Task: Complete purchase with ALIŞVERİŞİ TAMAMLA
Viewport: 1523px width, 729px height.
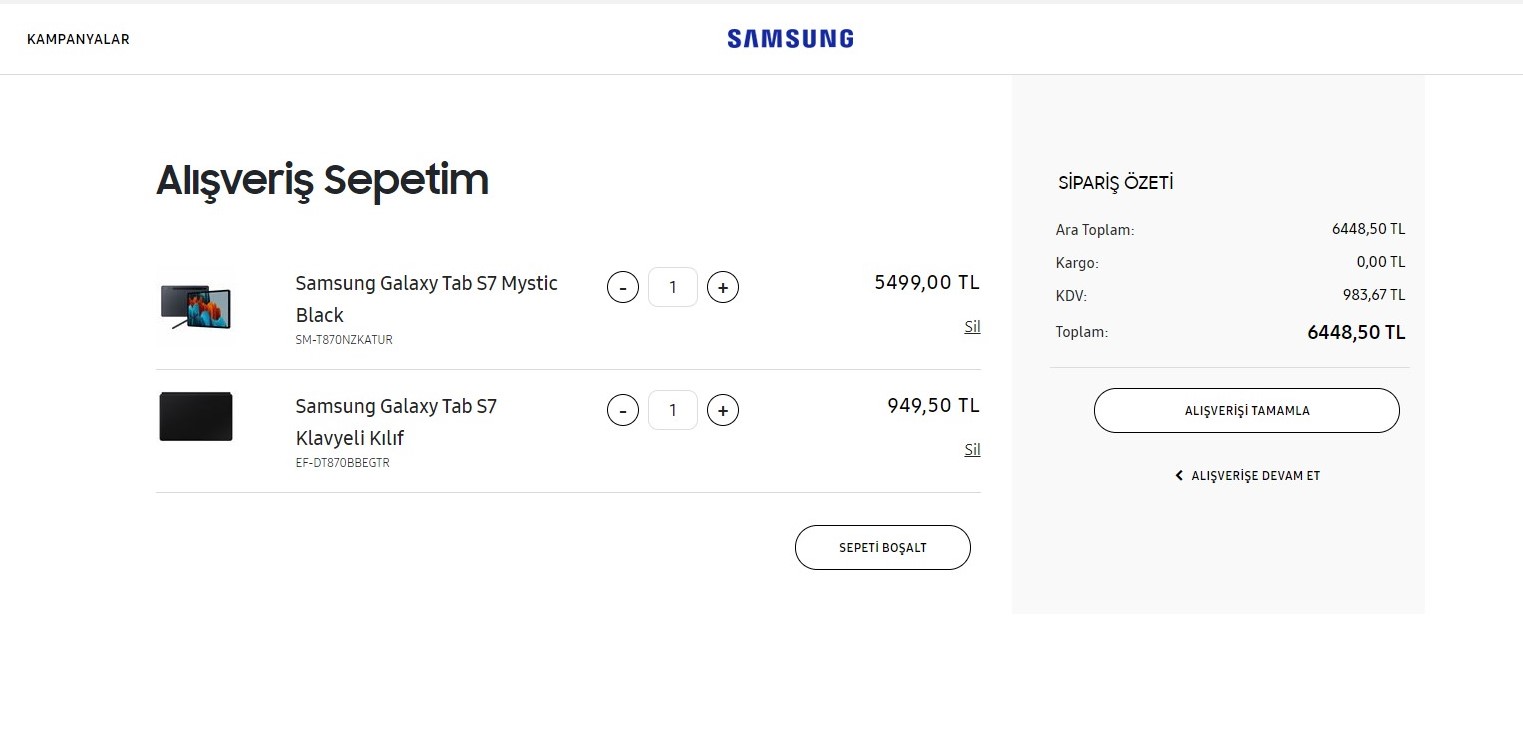Action: (x=1247, y=411)
